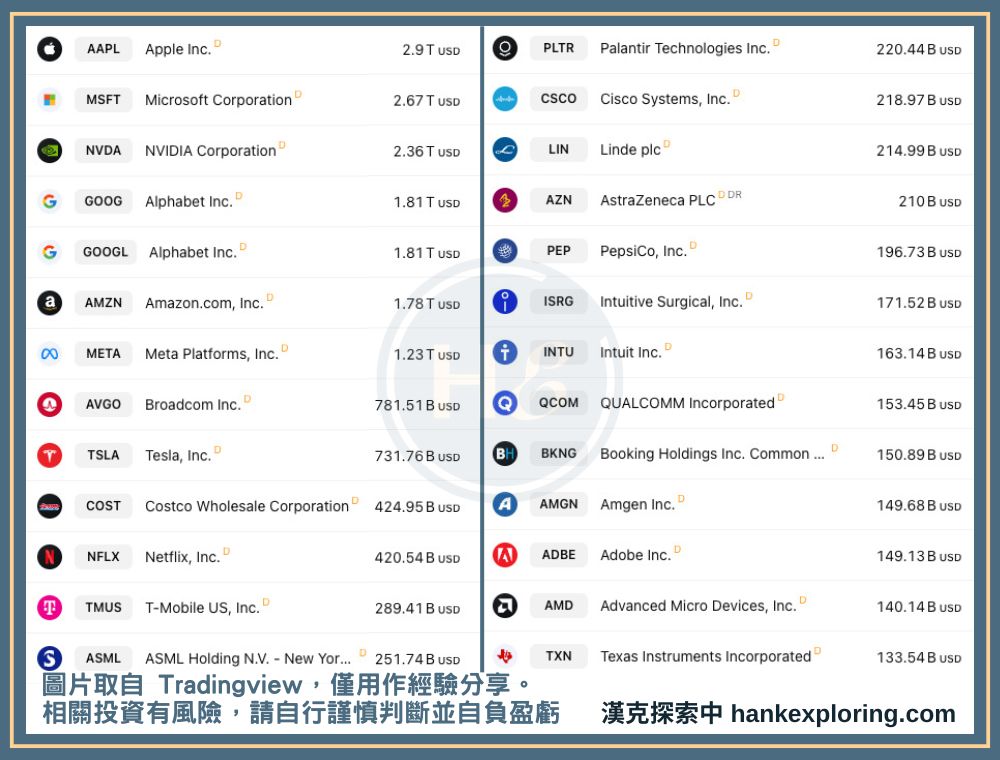
Task: Select the GOOGL ticker badge
Action: pos(105,252)
